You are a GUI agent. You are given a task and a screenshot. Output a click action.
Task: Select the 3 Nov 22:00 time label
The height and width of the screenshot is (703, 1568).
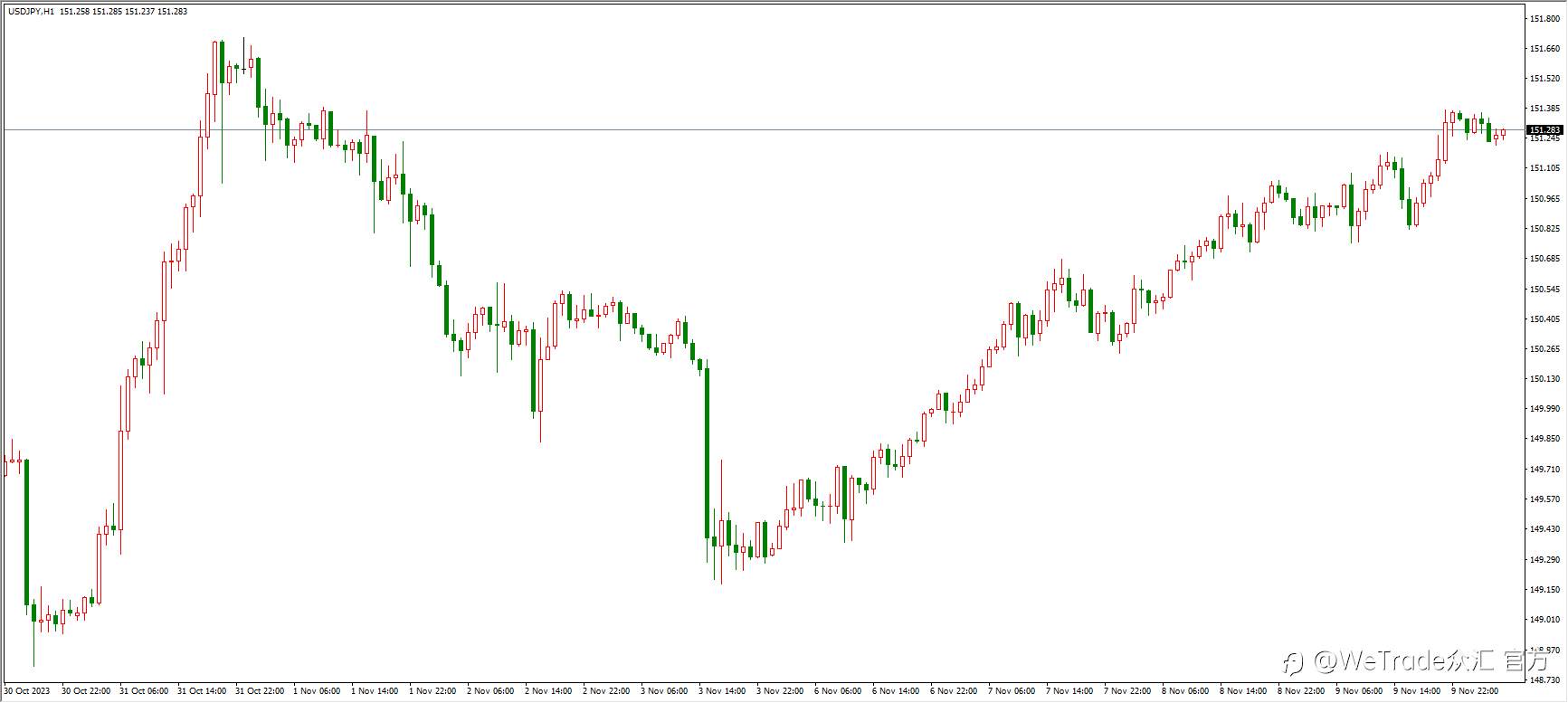click(780, 691)
